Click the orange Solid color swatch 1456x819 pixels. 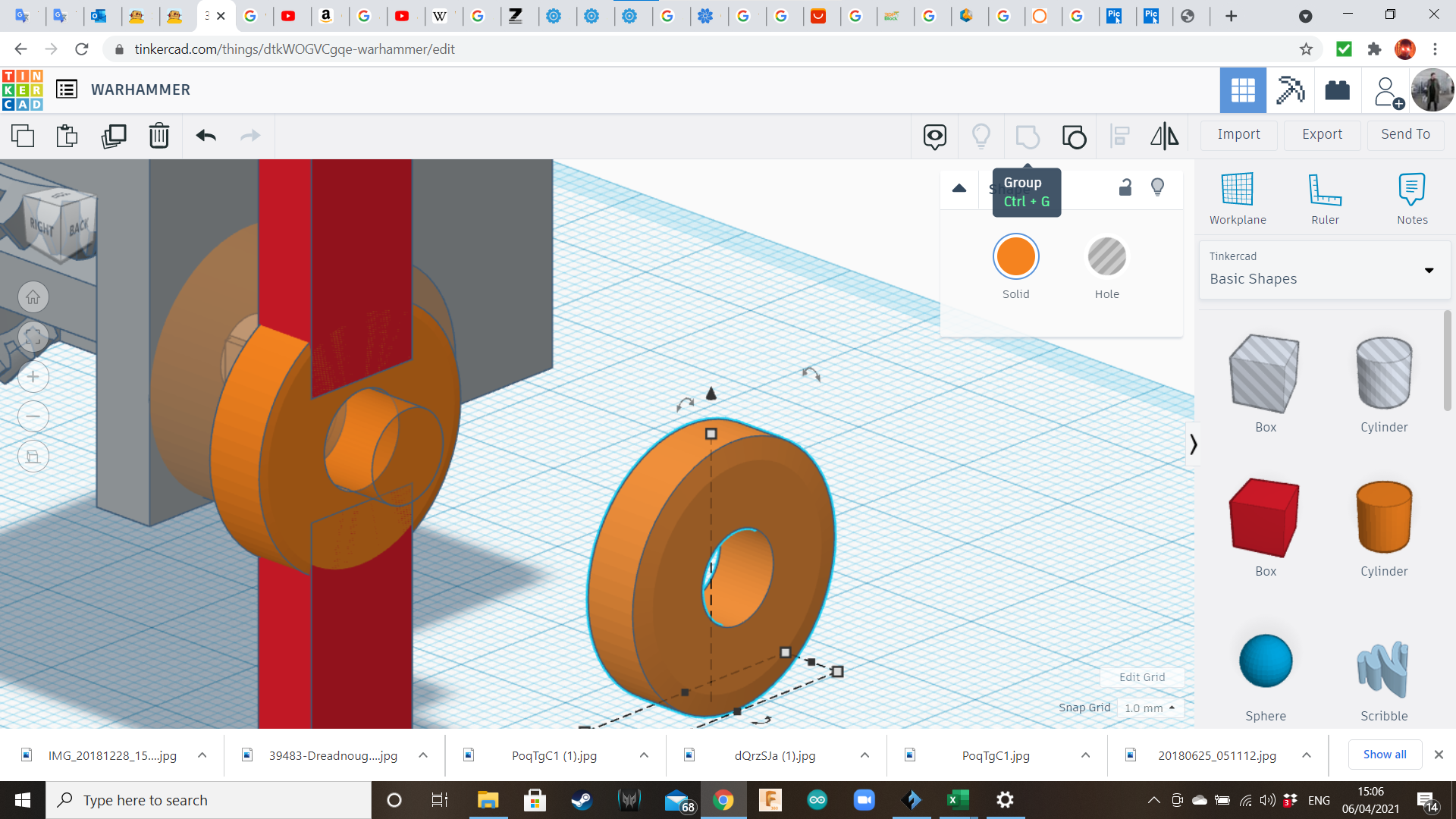1015,258
